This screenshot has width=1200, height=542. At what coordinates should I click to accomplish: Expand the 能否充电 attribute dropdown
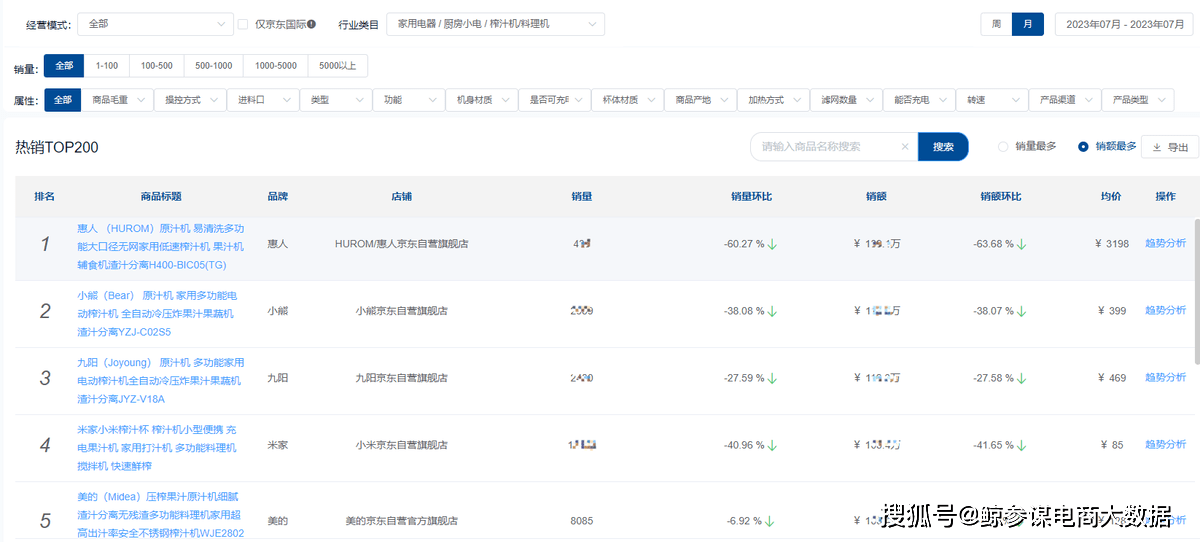pyautogui.click(x=921, y=100)
